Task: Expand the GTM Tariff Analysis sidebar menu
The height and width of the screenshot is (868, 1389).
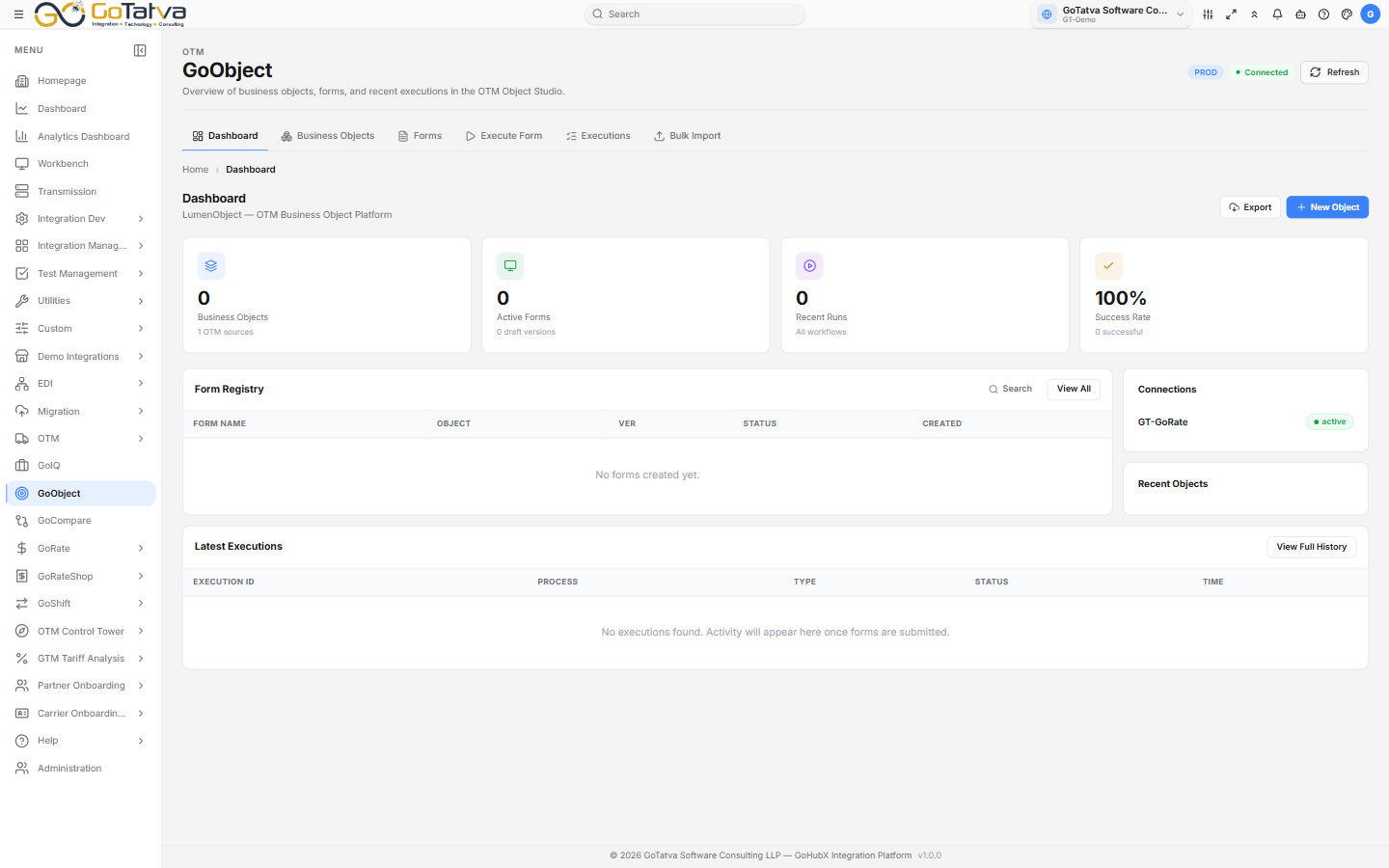Action: 80,659
